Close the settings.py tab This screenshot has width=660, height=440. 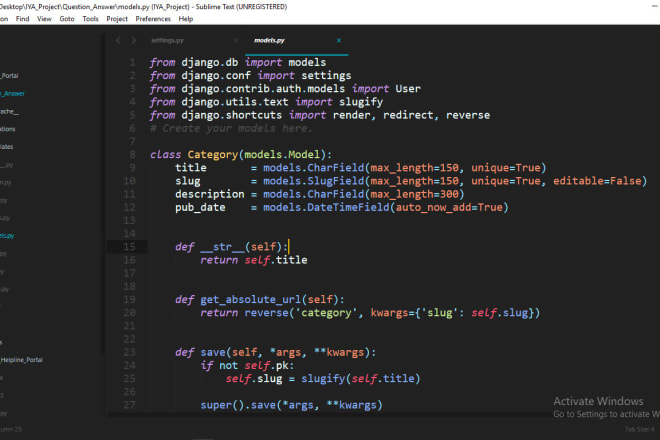tap(236, 40)
